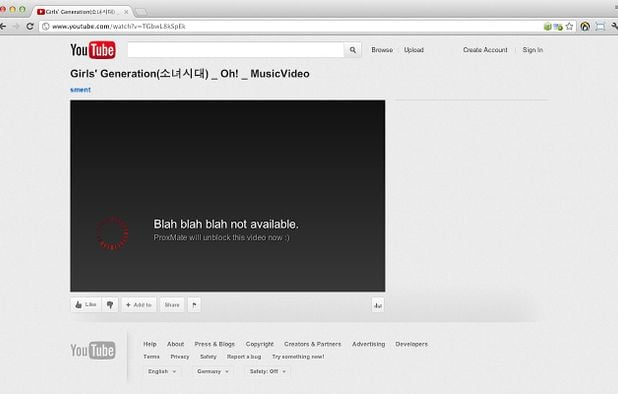Select the Girls' Generation browser tab

(x=82, y=12)
